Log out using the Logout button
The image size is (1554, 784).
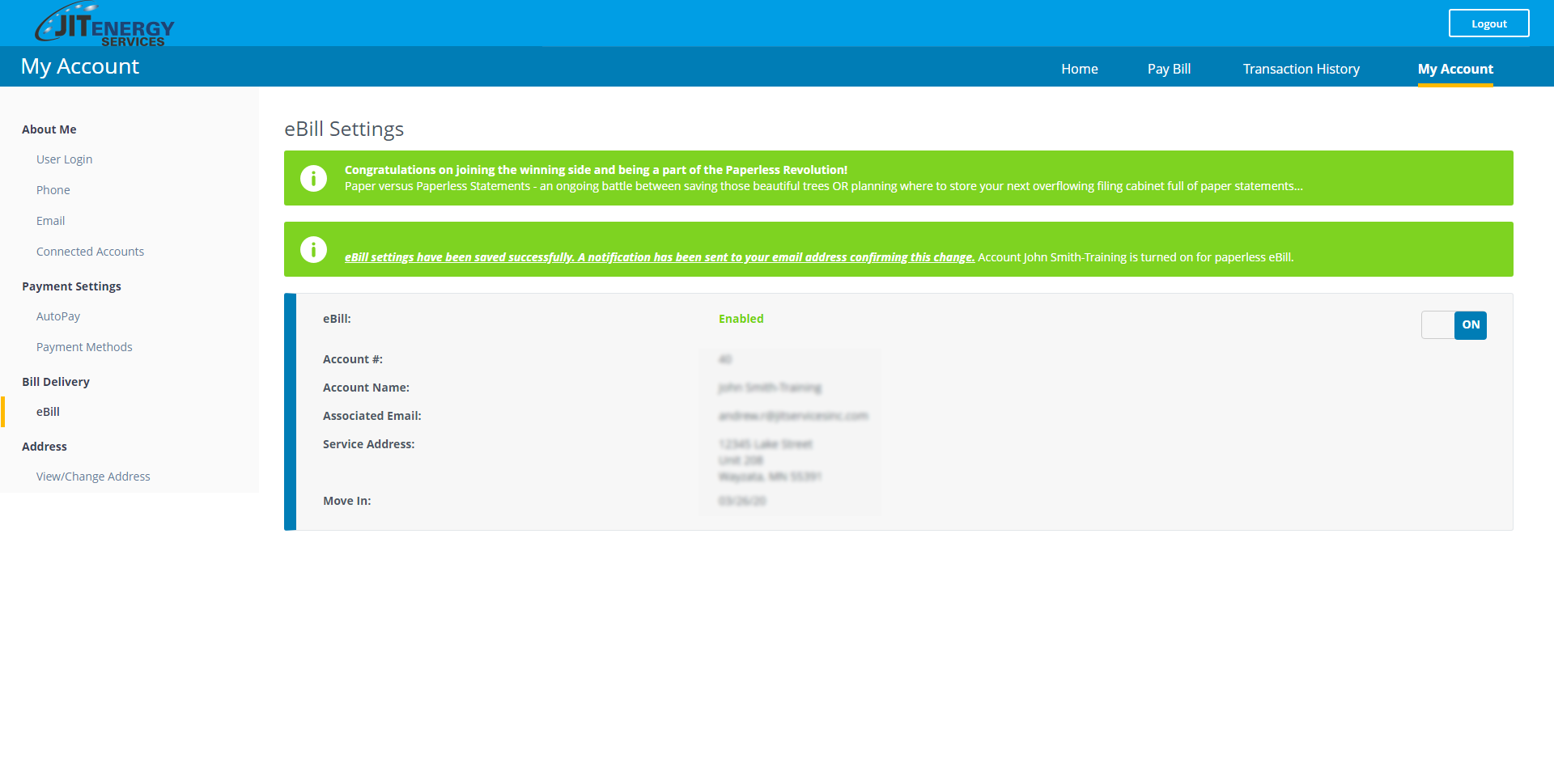[x=1488, y=23]
